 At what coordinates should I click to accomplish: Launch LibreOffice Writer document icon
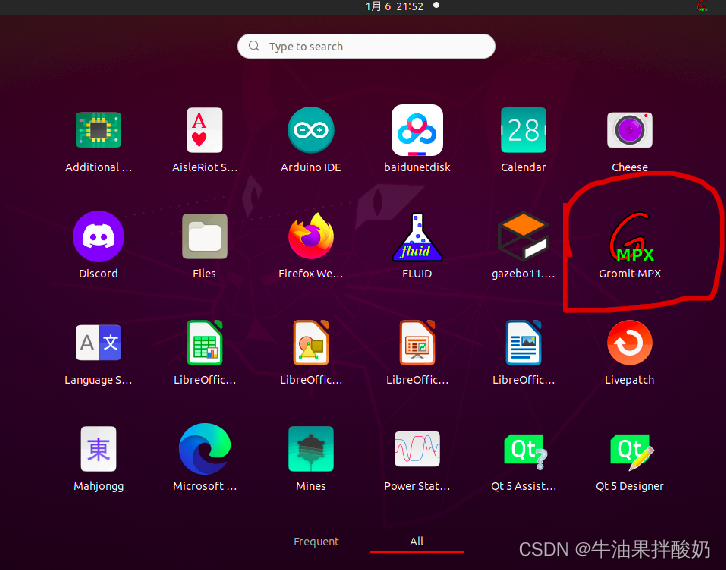pyautogui.click(x=523, y=343)
